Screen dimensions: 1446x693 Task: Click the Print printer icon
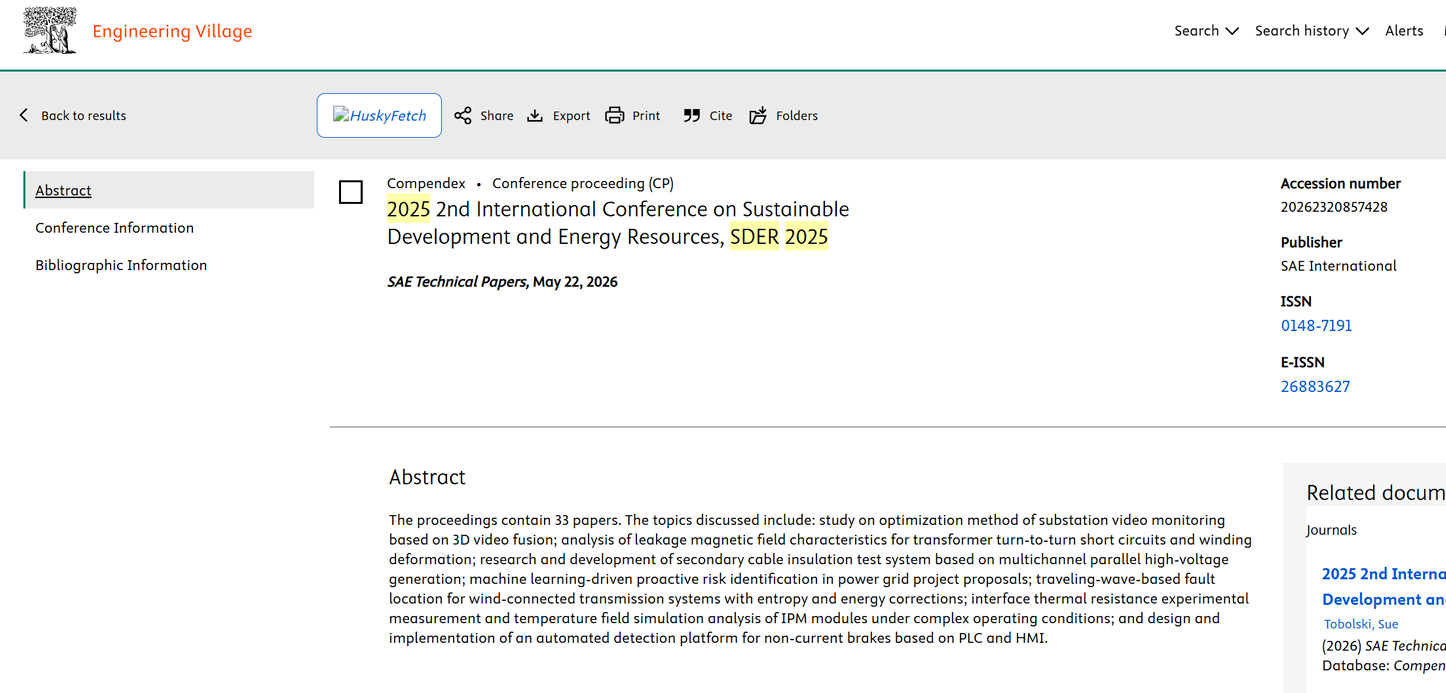[x=615, y=116]
